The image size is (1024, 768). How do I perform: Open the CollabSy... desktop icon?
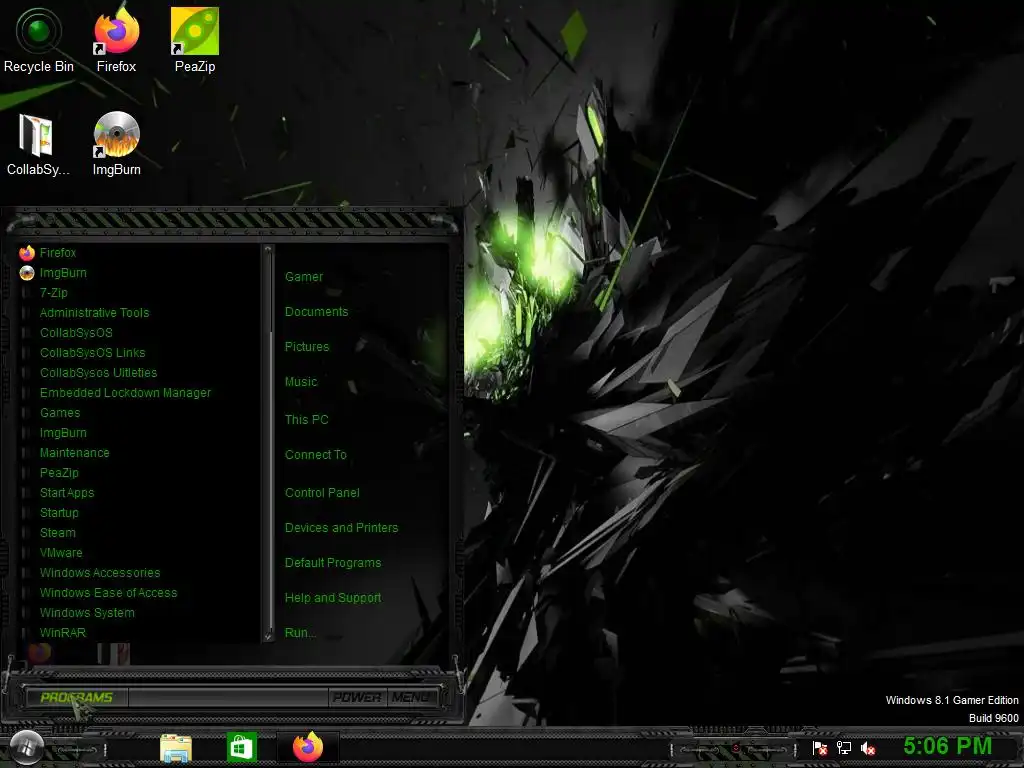[37, 144]
